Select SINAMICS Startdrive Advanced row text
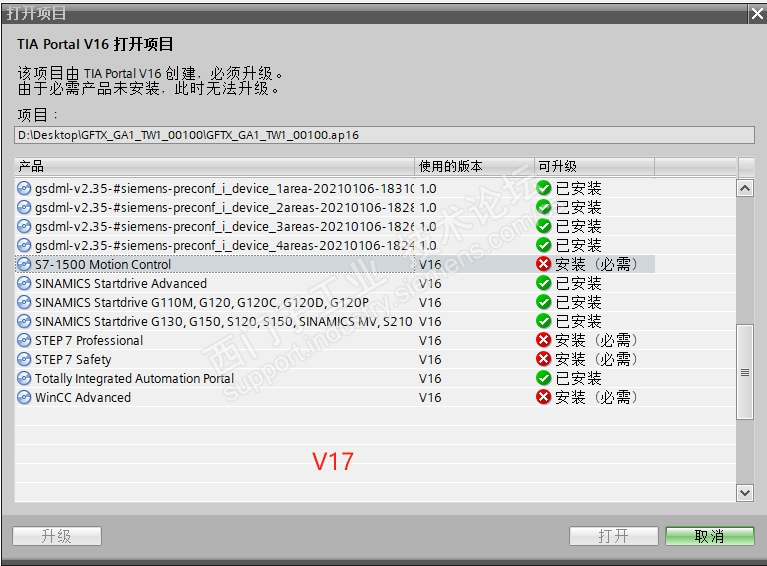The image size is (767, 566). tap(121, 284)
